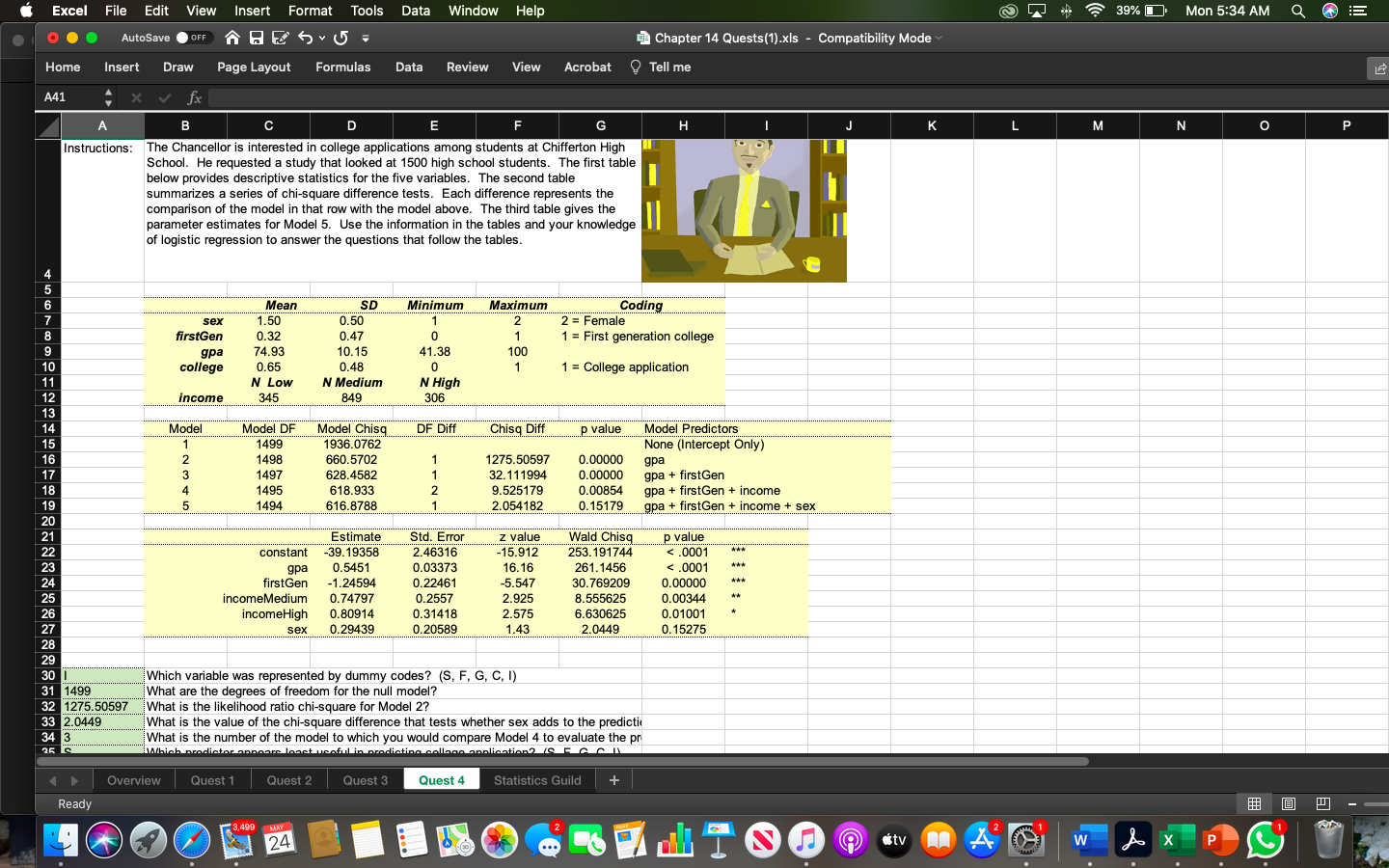Click the Normal view grid icon
This screenshot has width=1389, height=868.
(1253, 804)
